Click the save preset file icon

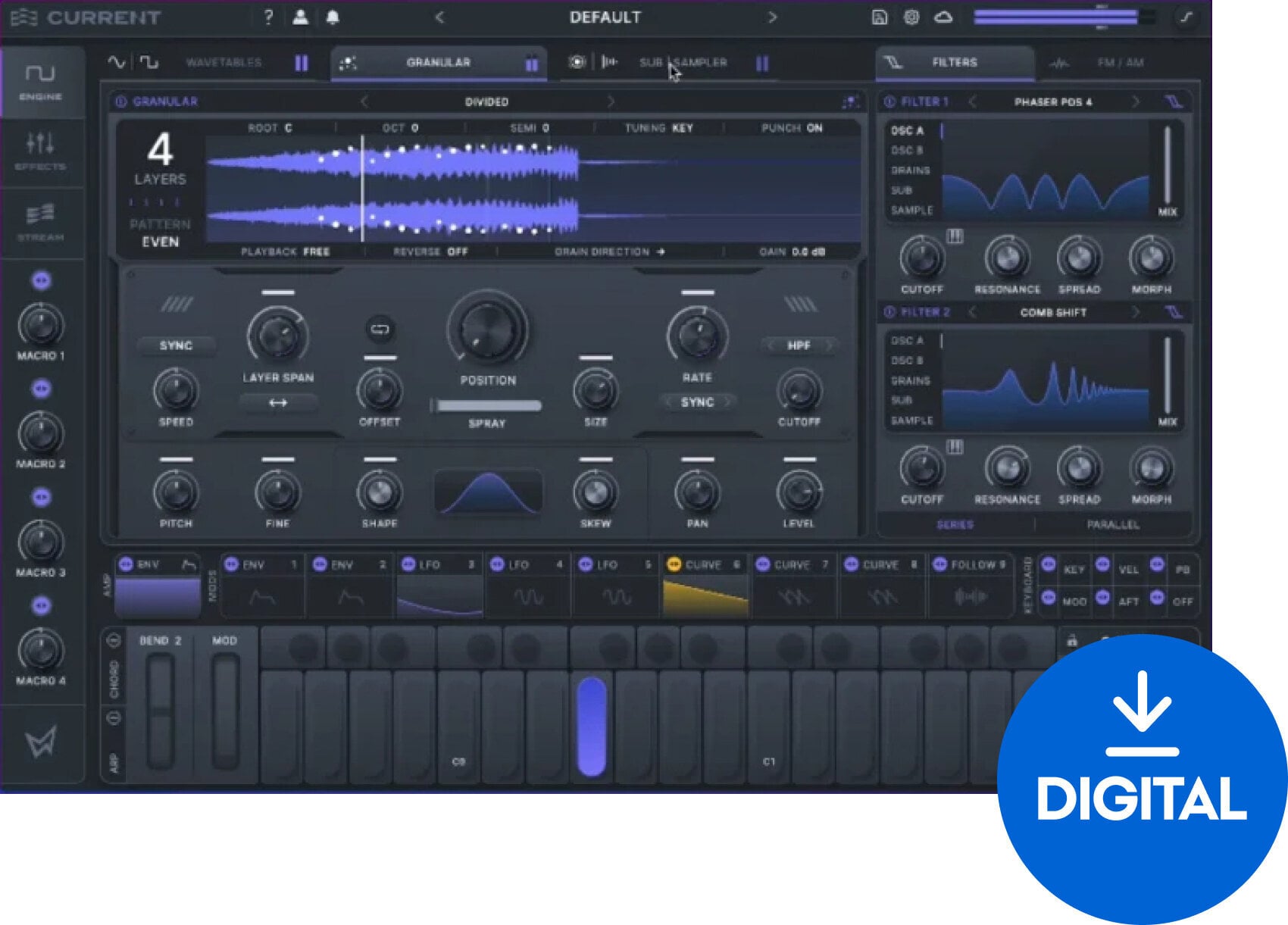pos(879,17)
